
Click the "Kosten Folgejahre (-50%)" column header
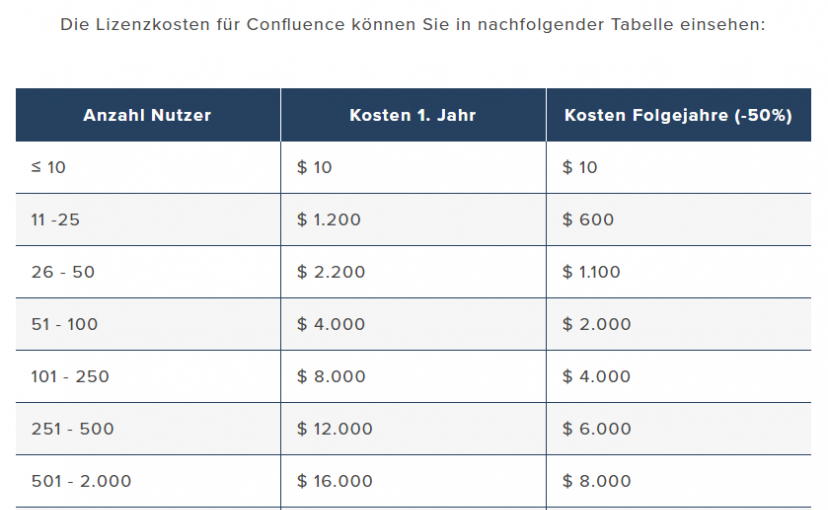tap(678, 115)
